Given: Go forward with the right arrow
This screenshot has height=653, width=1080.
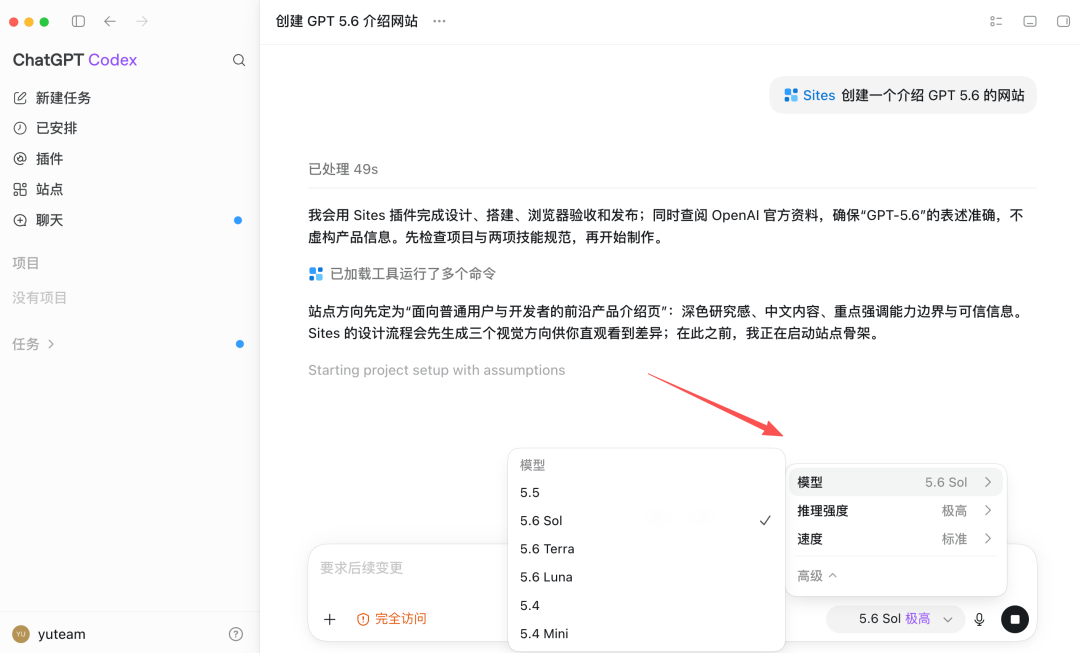Looking at the screenshot, I should point(142,21).
